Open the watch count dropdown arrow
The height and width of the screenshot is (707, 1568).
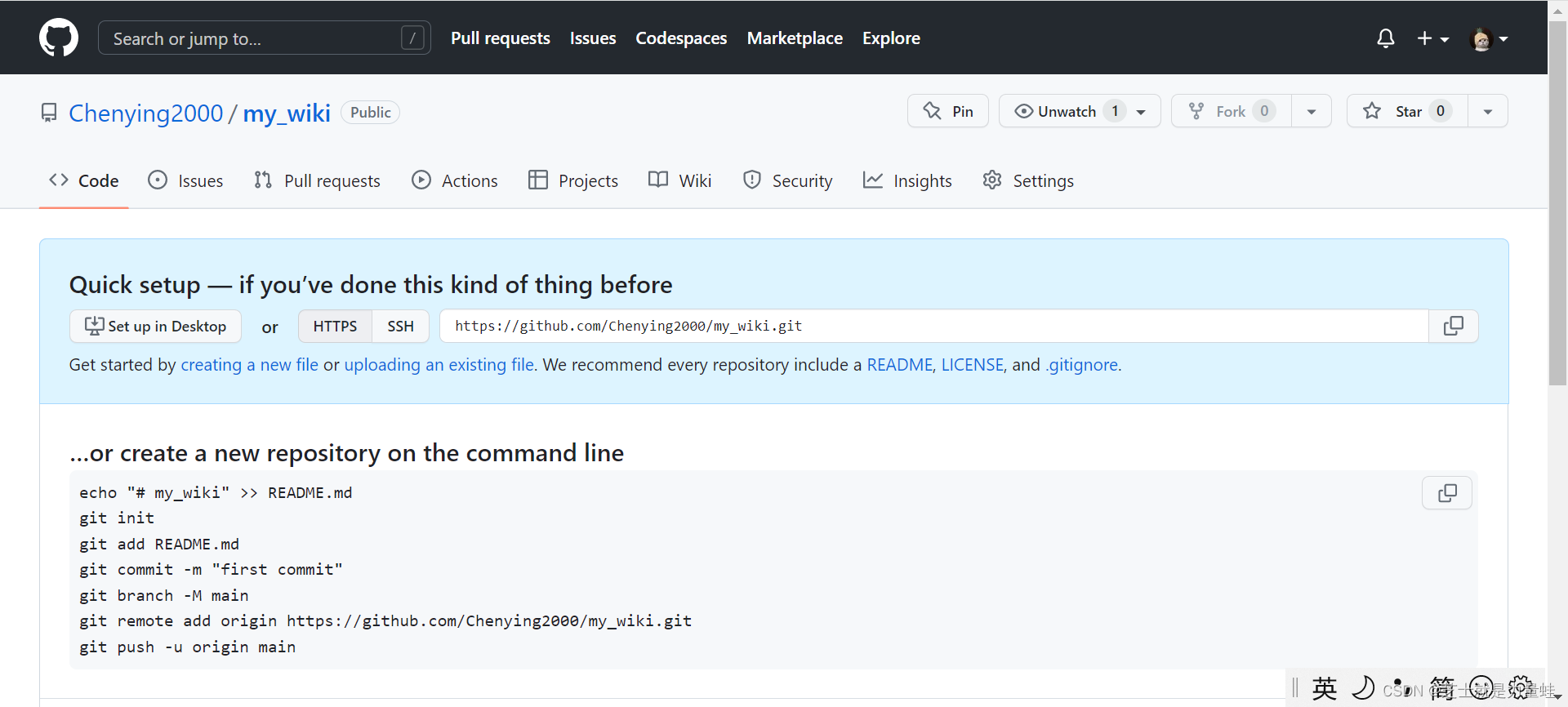[1142, 111]
